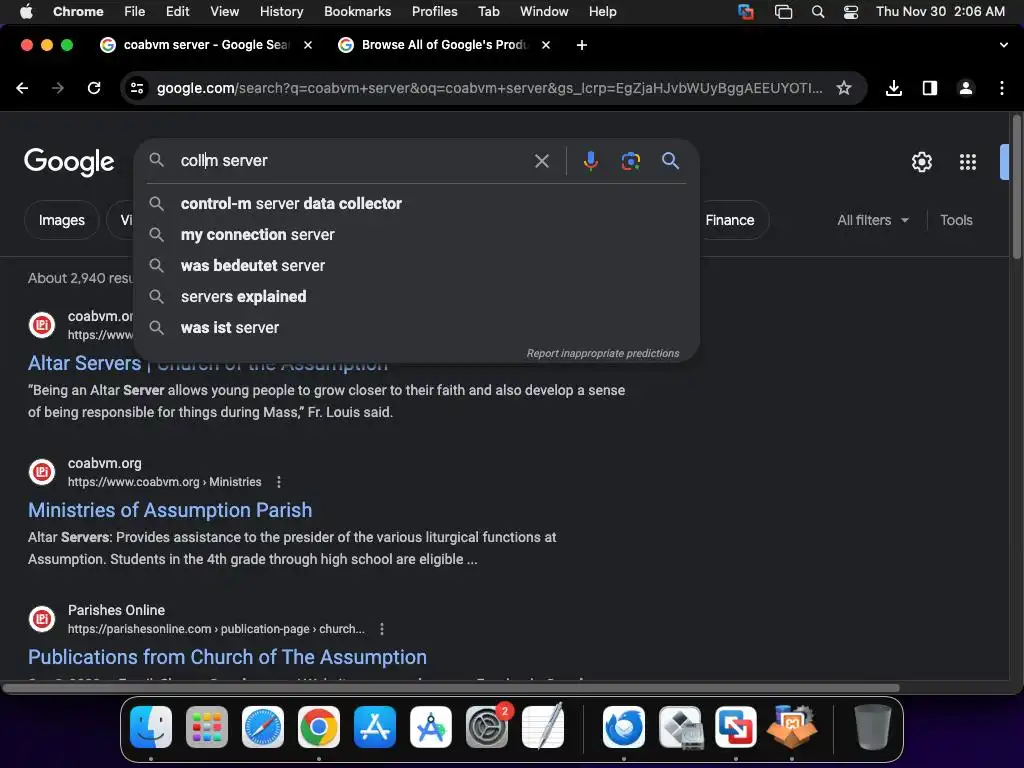Click the blue search magnifier button
The height and width of the screenshot is (768, 1024).
(x=670, y=161)
